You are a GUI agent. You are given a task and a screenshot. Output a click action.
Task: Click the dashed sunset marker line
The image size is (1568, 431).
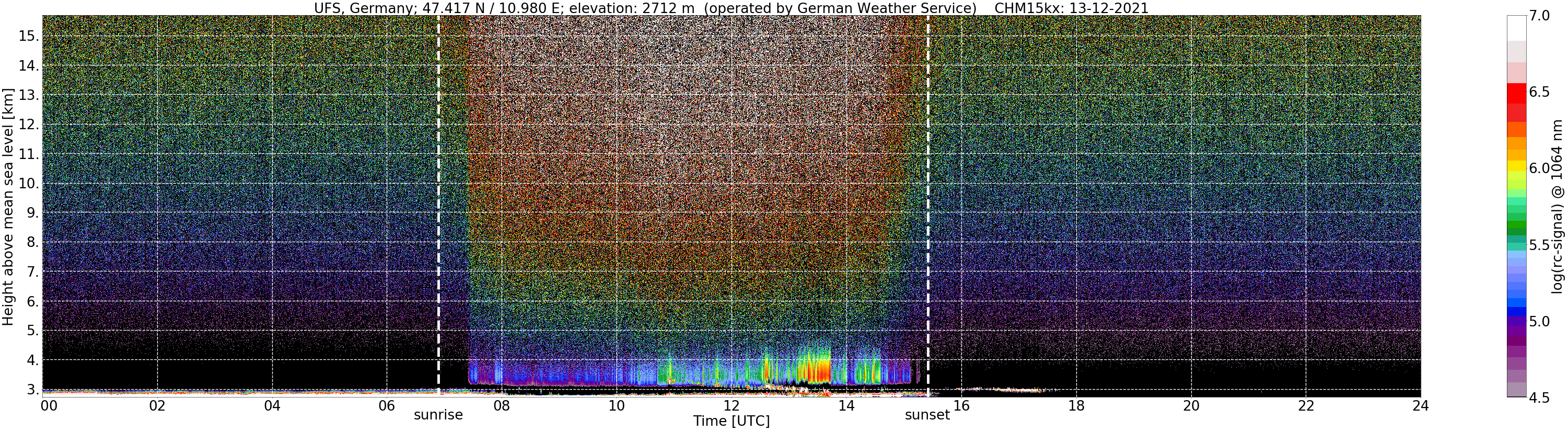pos(927,206)
